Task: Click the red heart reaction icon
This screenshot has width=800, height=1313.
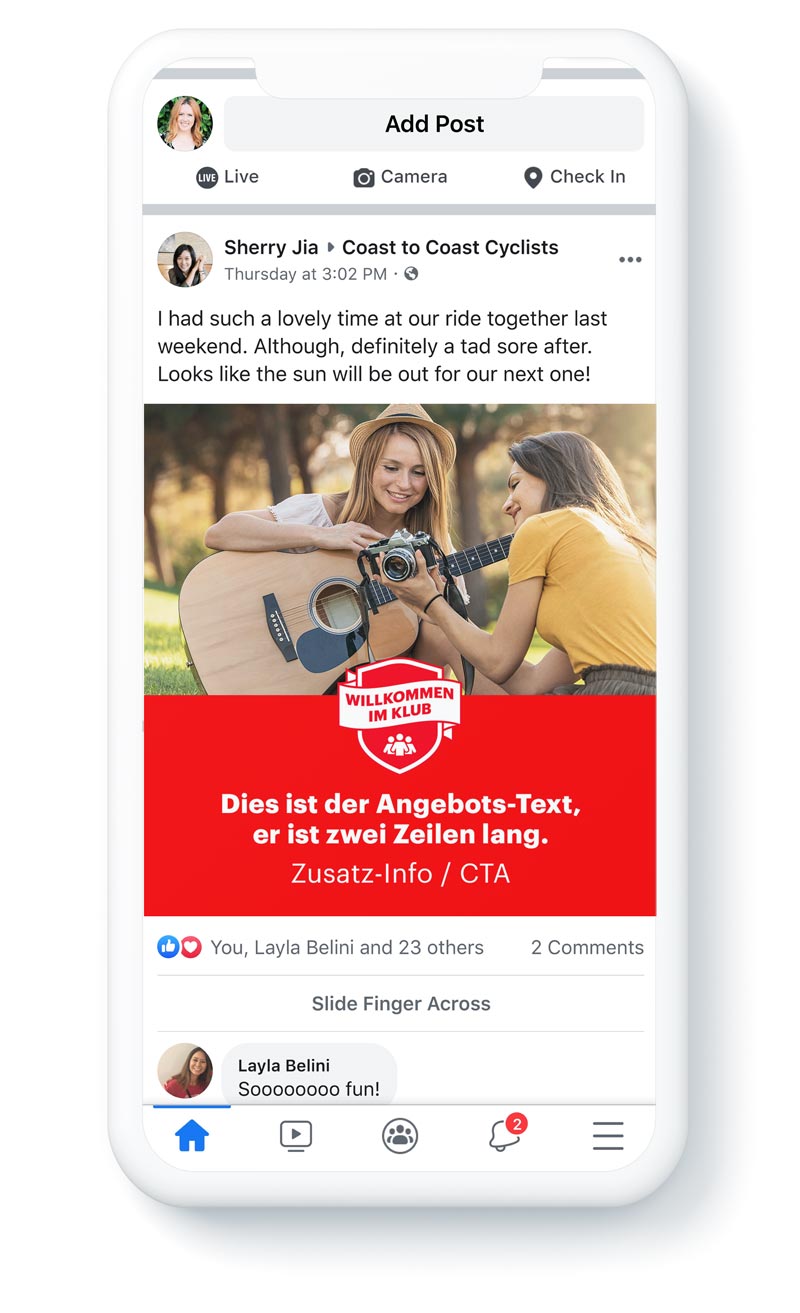Action: tap(190, 947)
